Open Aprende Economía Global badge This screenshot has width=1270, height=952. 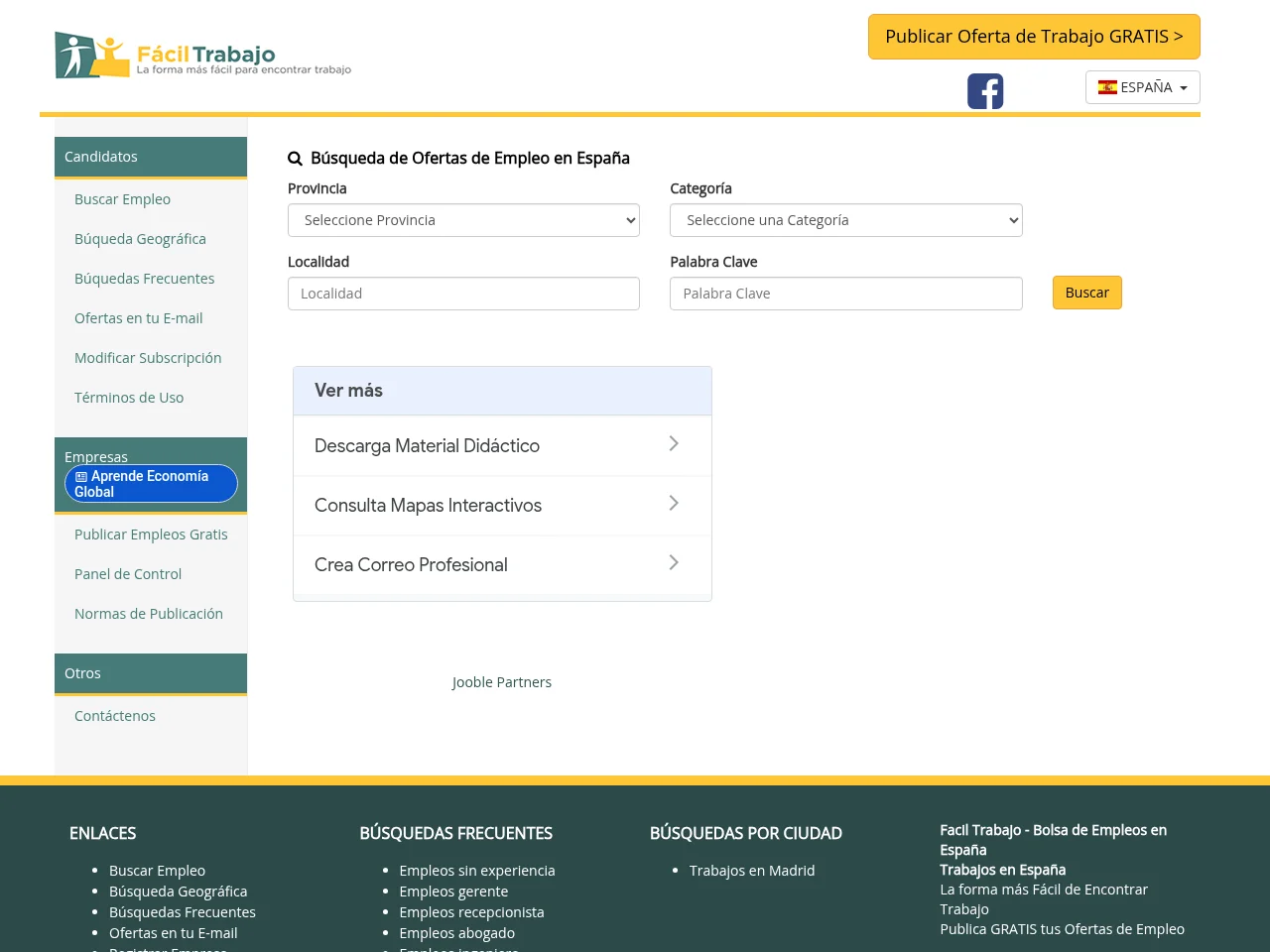(x=151, y=484)
